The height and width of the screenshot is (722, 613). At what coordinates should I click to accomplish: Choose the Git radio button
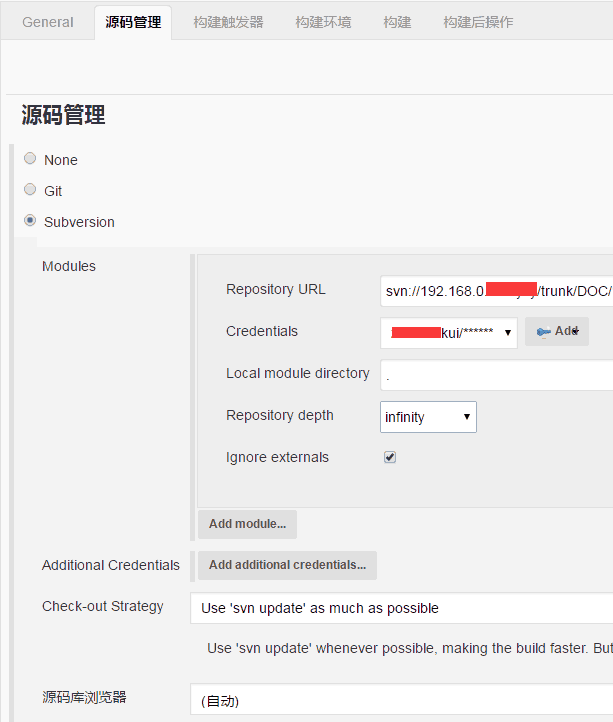tap(30, 189)
